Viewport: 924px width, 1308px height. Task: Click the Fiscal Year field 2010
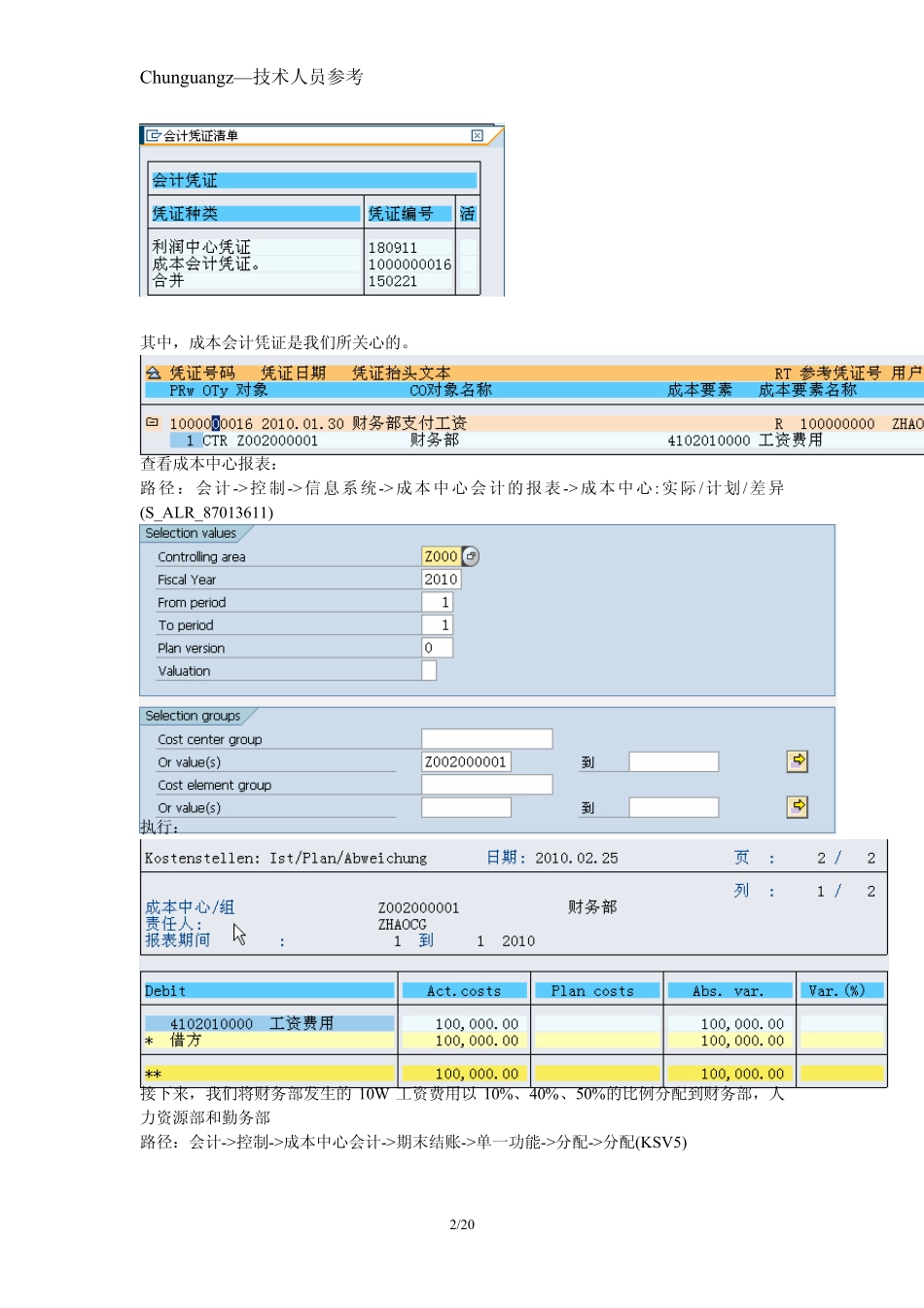441,579
